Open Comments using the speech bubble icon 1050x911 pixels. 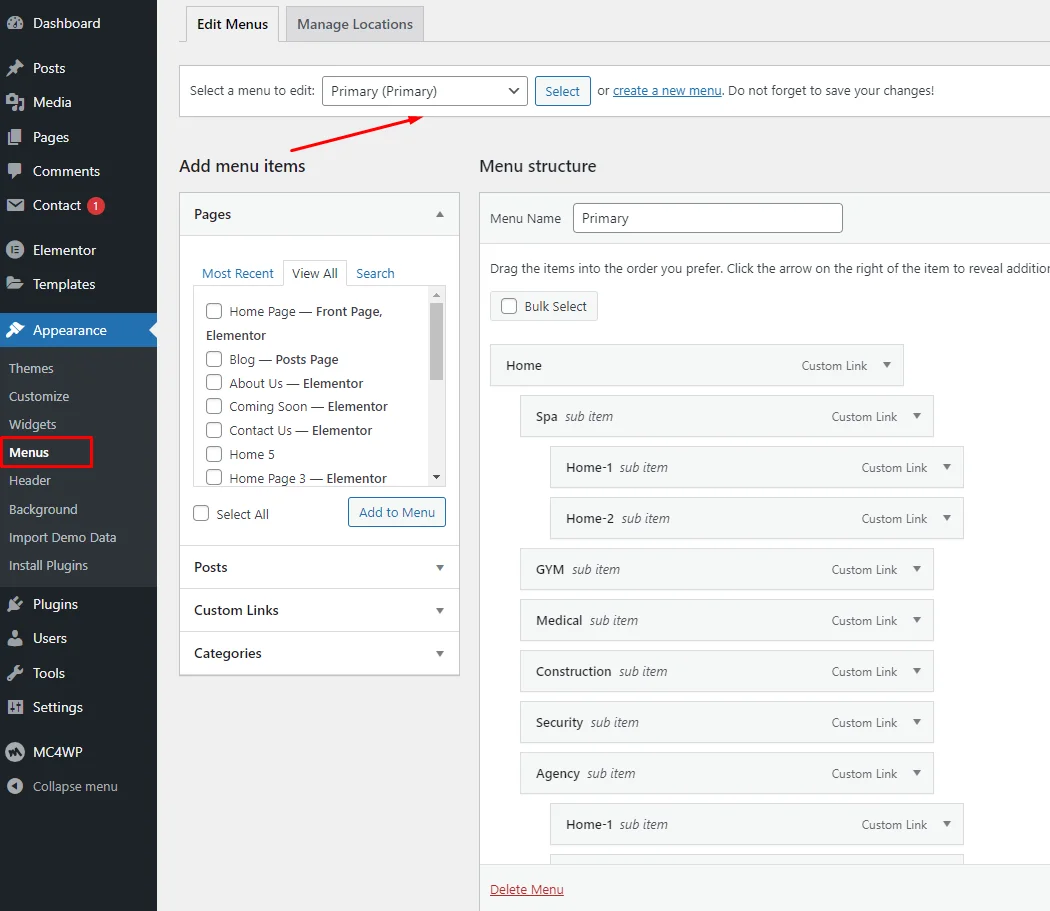click(15, 171)
